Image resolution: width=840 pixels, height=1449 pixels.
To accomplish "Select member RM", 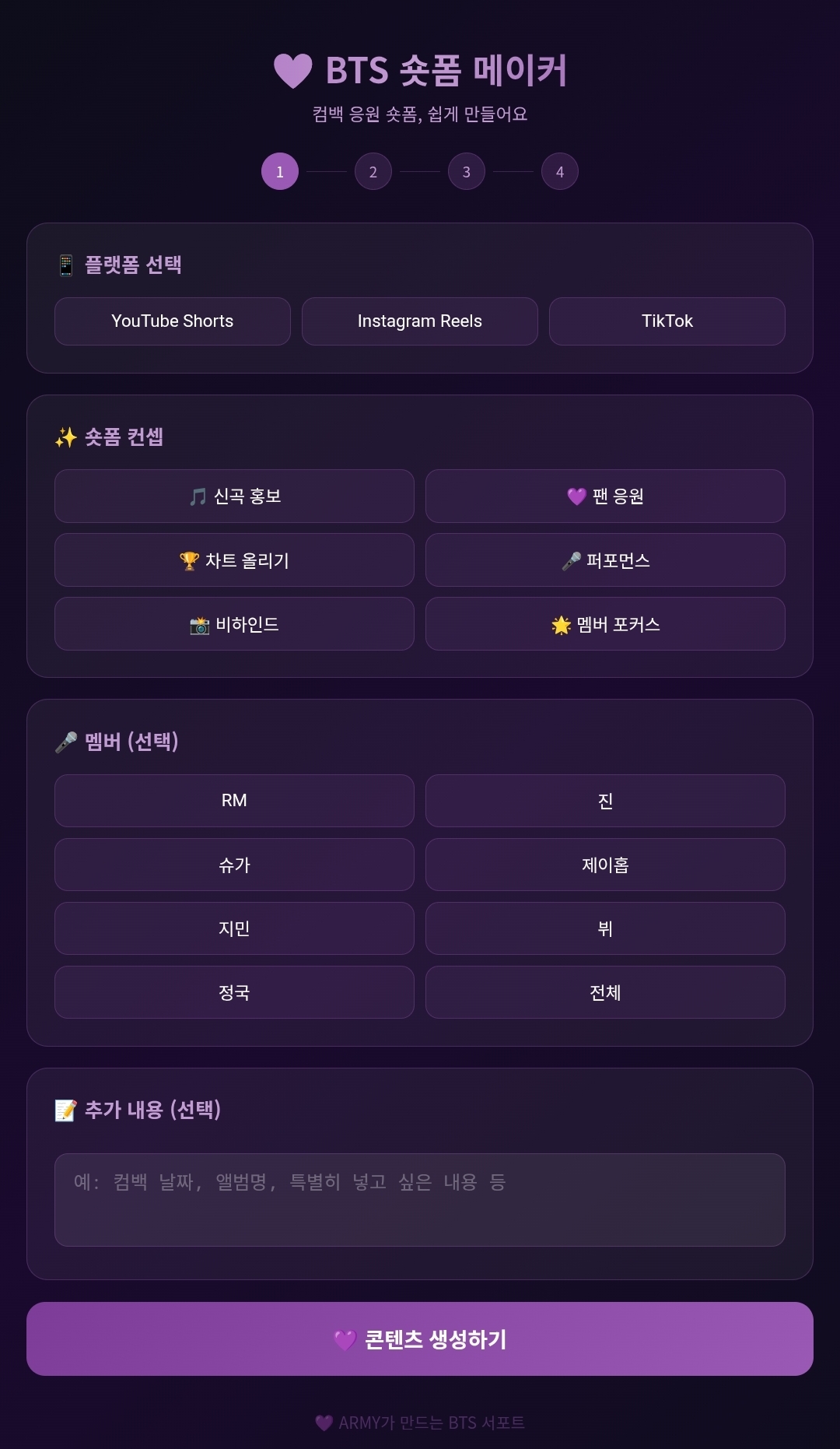I will (x=234, y=801).
